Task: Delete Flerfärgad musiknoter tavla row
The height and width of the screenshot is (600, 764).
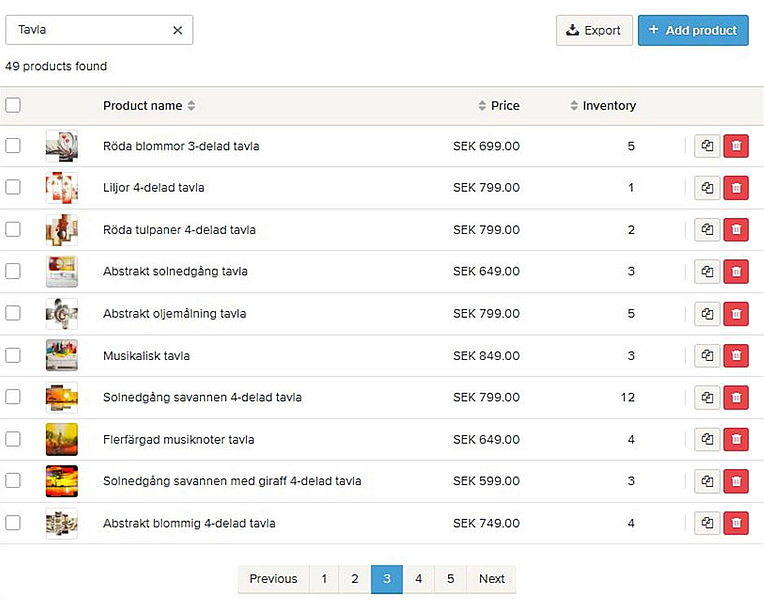Action: [x=736, y=440]
